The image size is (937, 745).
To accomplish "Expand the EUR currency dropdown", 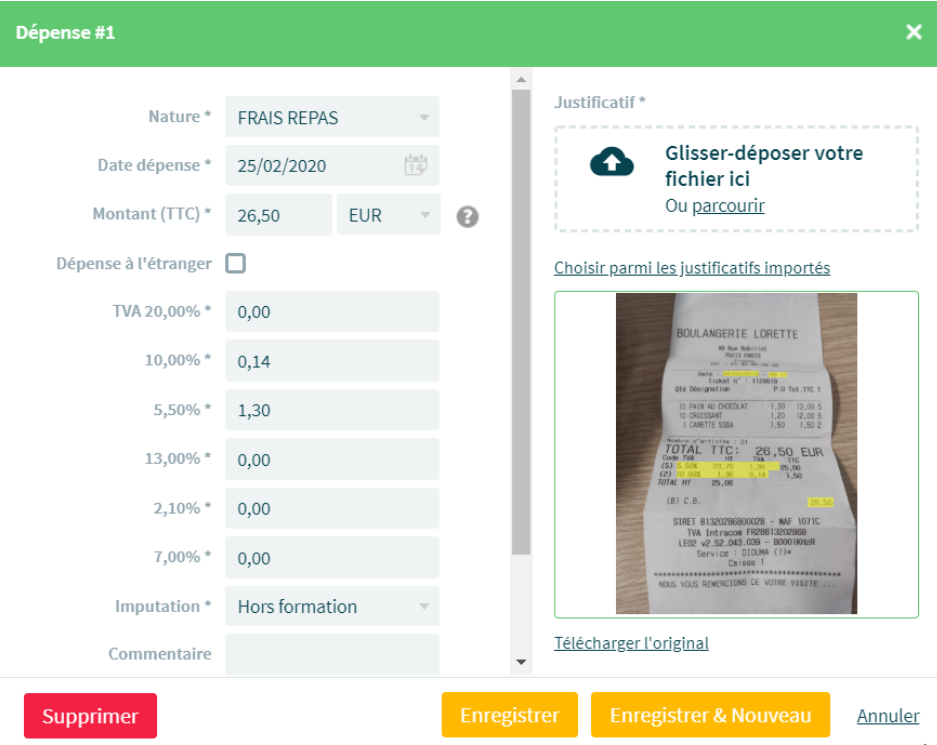I will pos(388,215).
